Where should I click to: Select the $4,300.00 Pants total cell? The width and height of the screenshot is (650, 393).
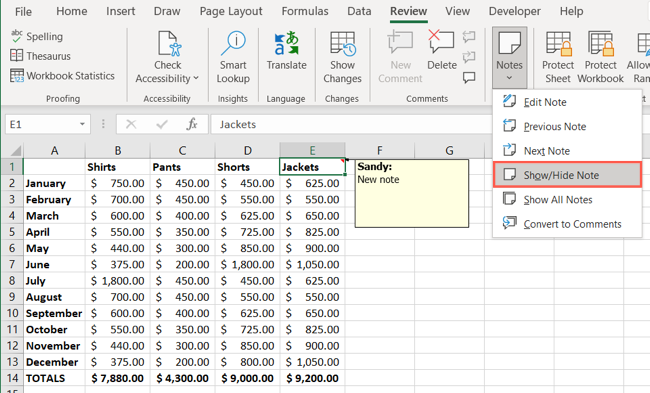click(x=182, y=378)
